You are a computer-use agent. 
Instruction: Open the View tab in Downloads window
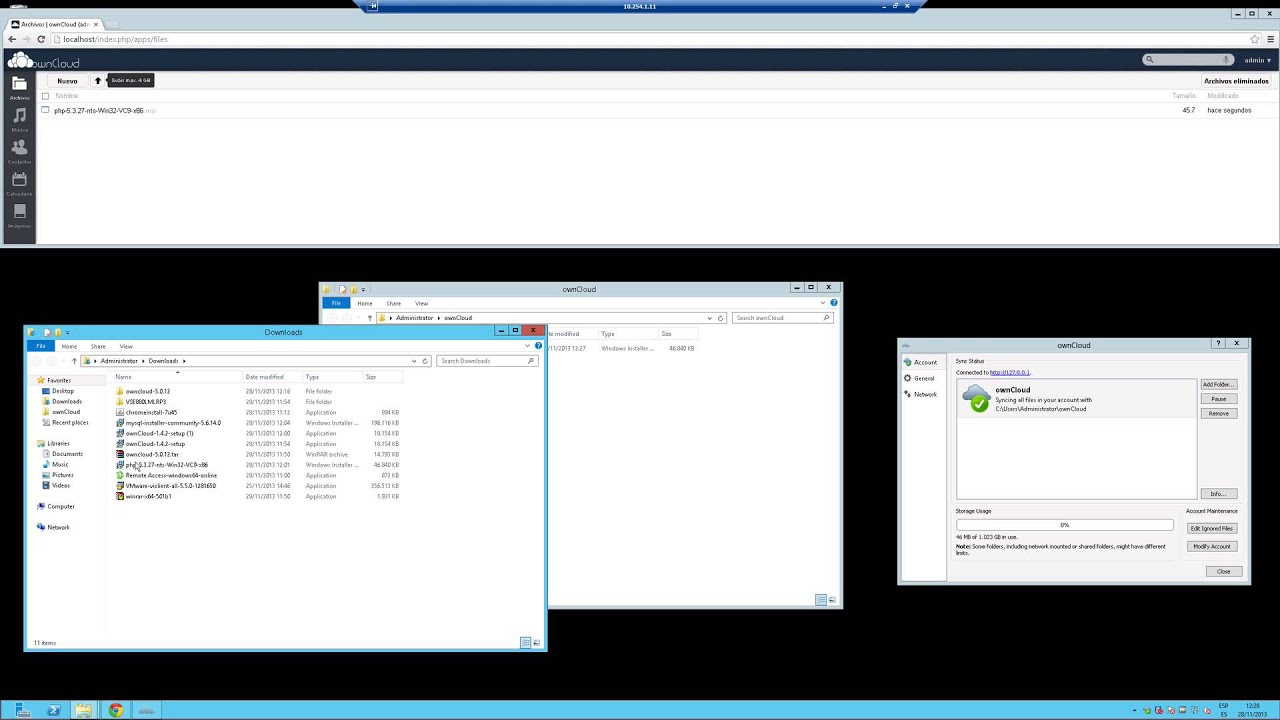pos(126,346)
